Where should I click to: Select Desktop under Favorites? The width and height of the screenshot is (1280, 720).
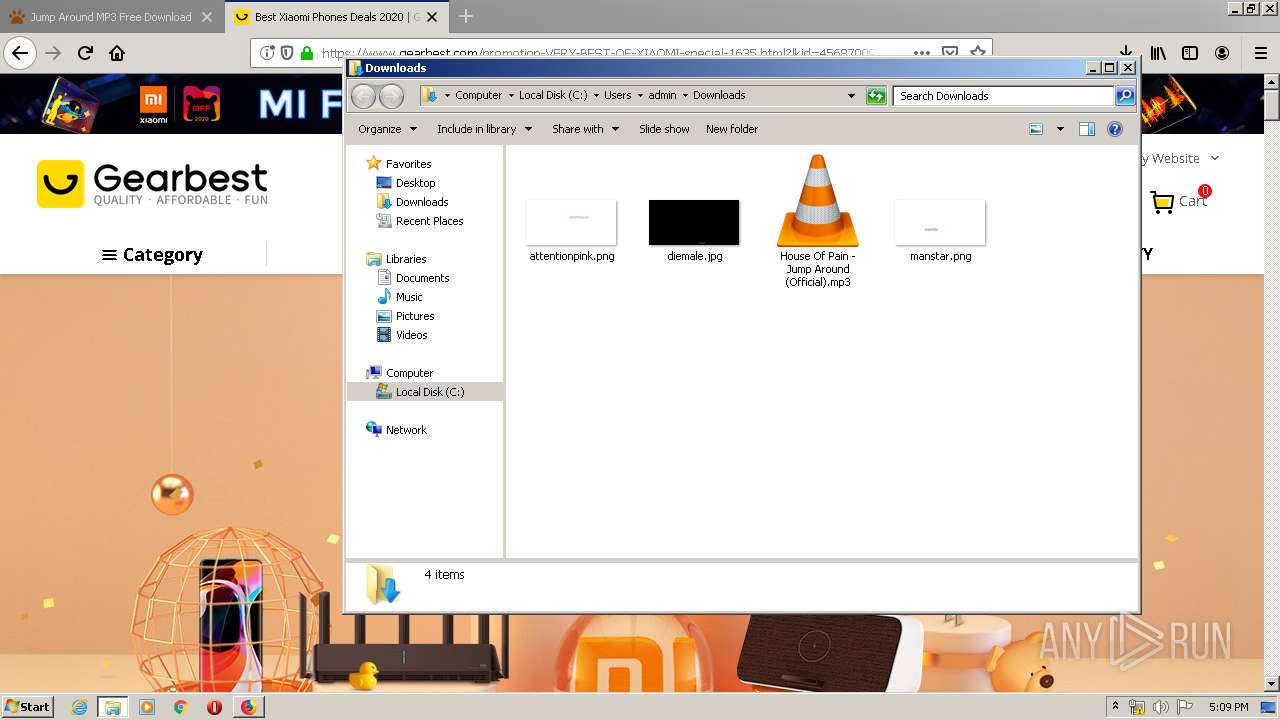415,183
